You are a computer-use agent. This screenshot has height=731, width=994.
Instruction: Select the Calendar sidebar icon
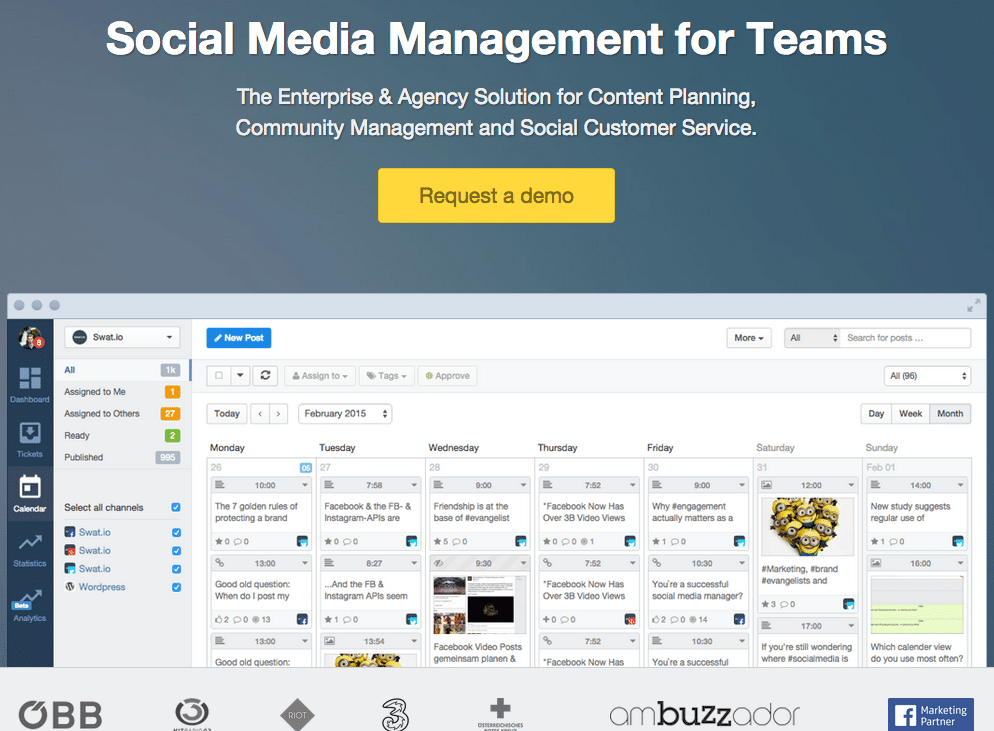pos(30,487)
